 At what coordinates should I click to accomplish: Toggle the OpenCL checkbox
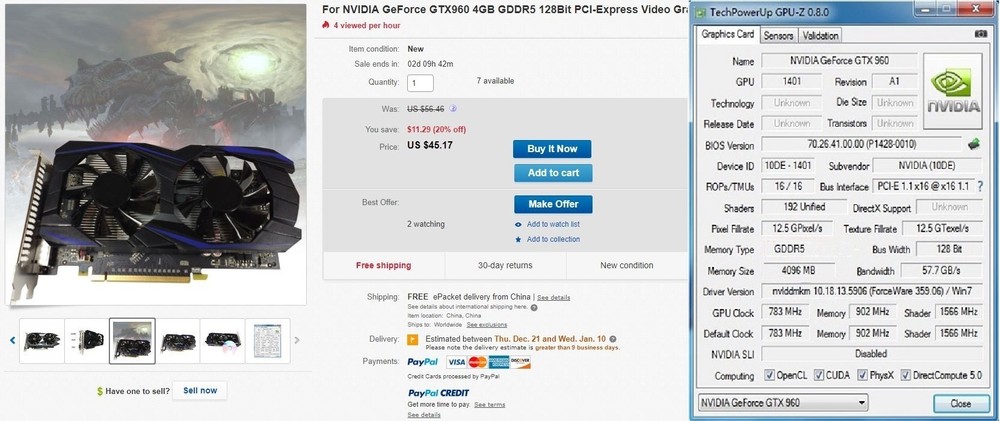(x=769, y=375)
